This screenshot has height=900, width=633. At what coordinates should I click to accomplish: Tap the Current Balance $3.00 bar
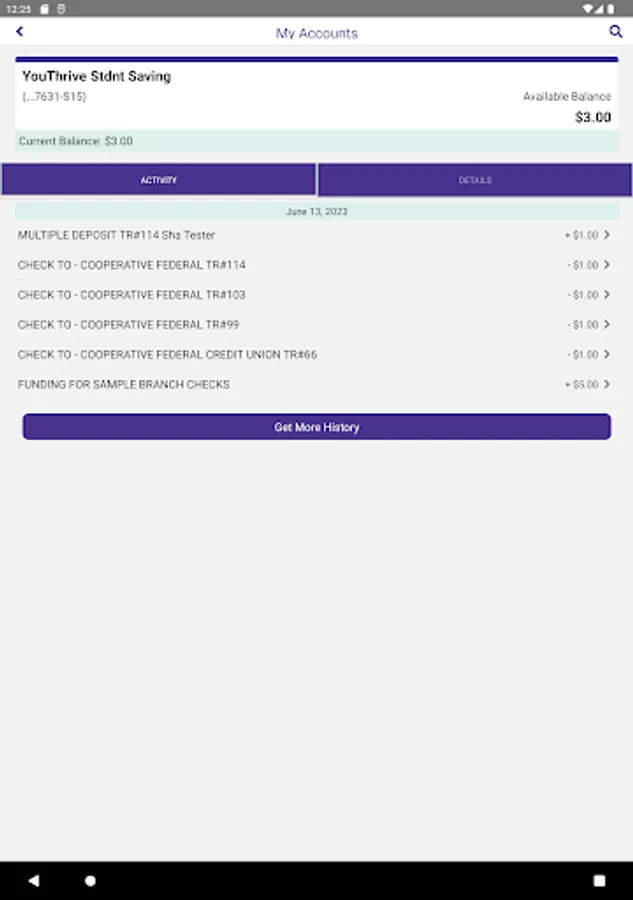point(317,141)
